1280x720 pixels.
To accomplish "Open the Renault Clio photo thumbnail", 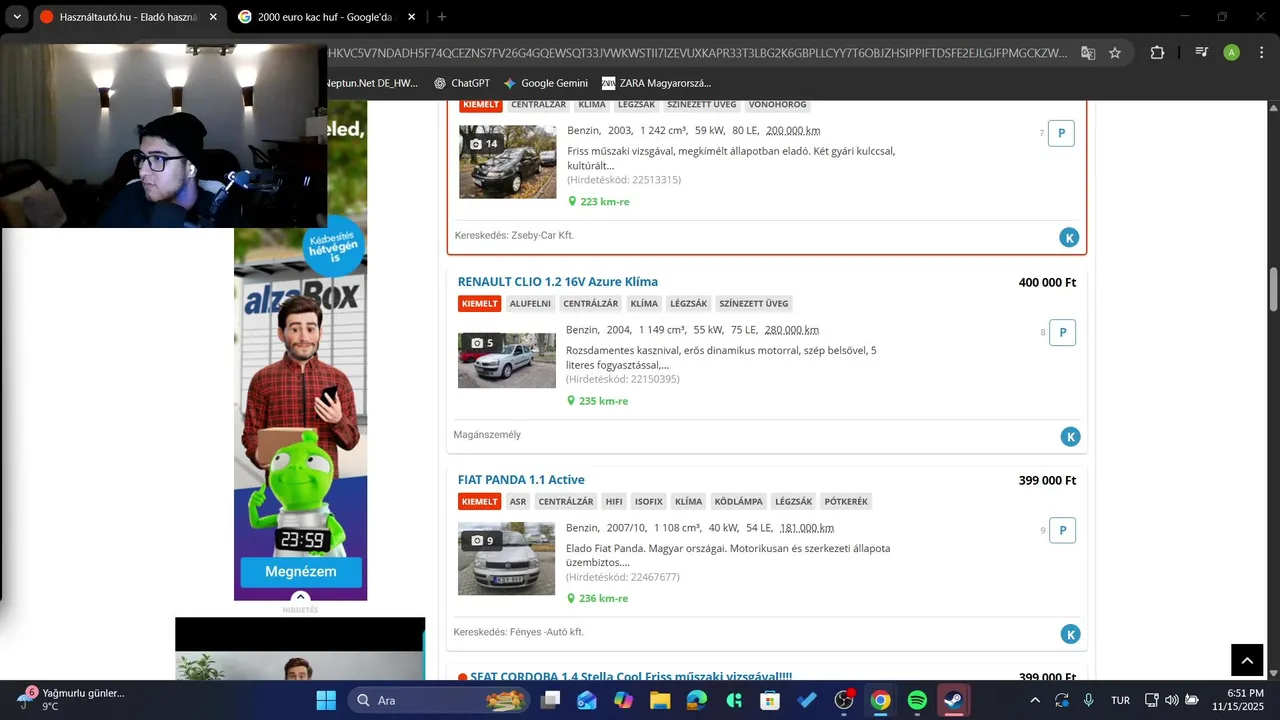I will coord(507,360).
